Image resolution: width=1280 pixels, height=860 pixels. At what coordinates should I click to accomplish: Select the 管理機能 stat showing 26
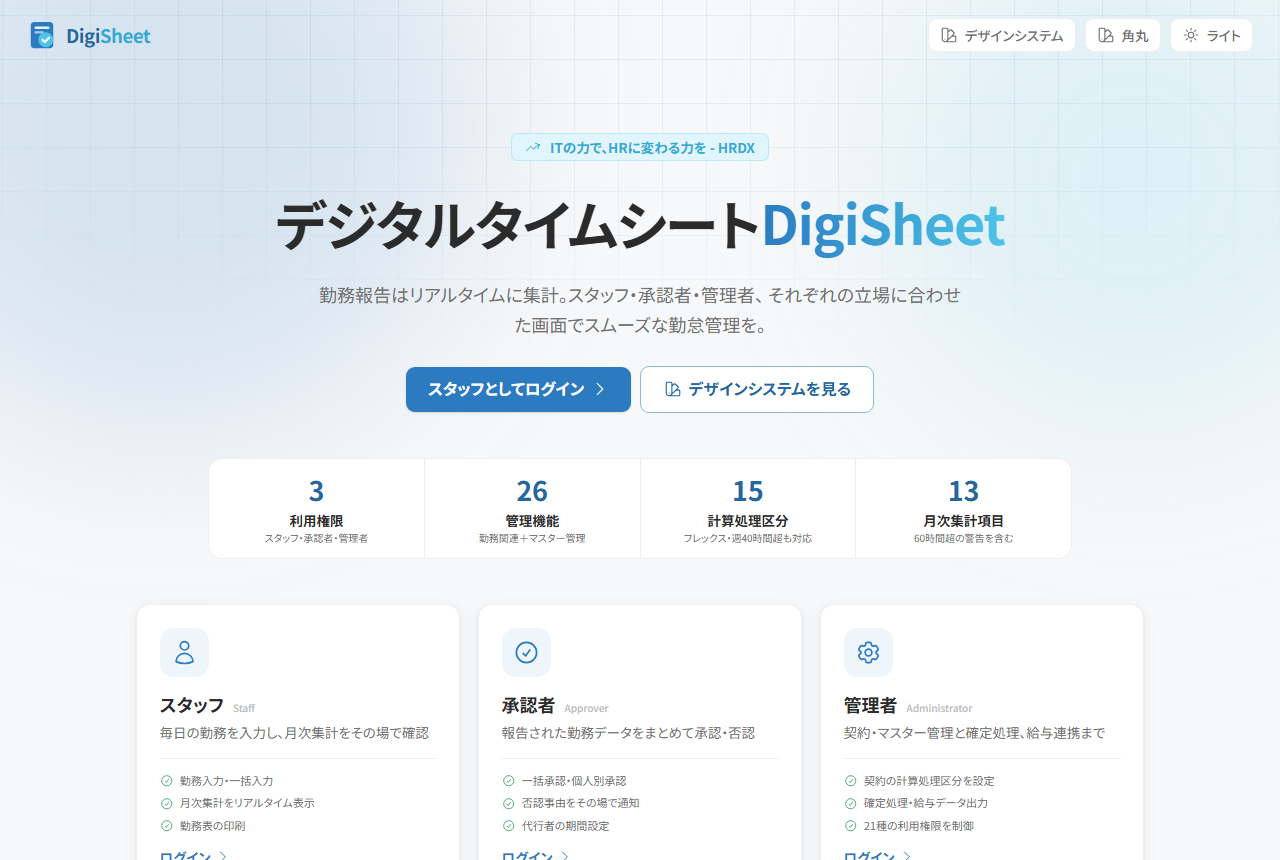click(532, 508)
